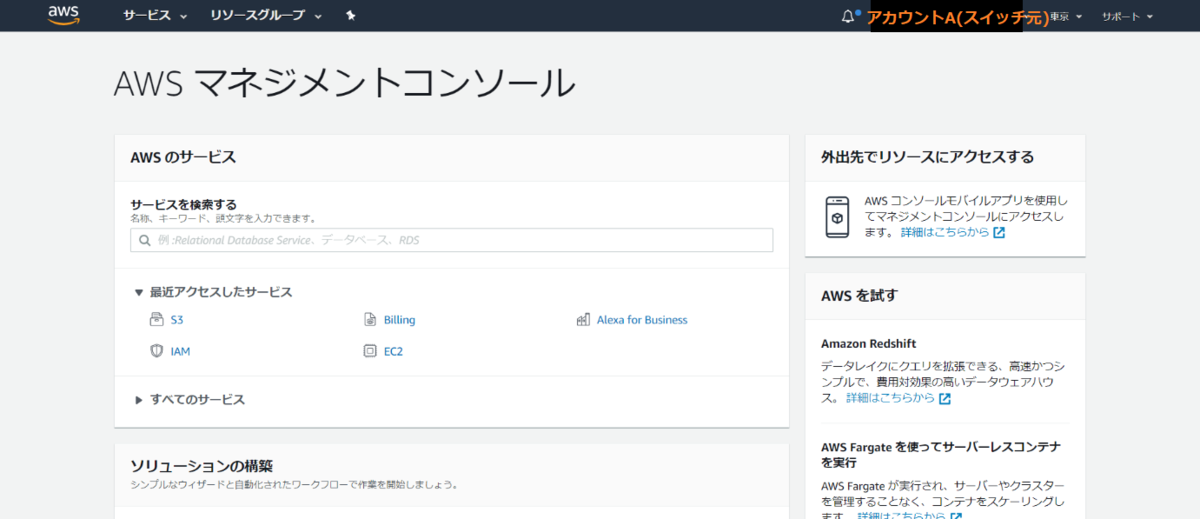Open the IAM service link
Image resolution: width=1200 pixels, height=519 pixels.
[x=180, y=351]
